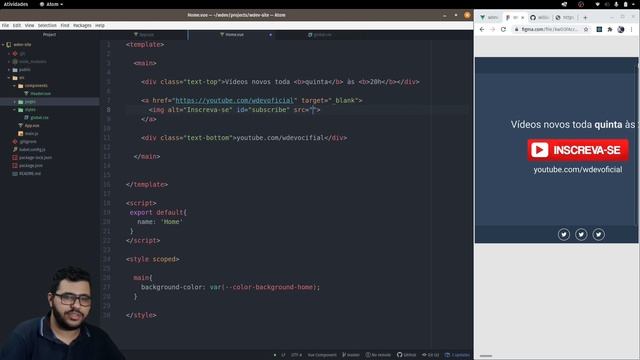Collapse the components folder
Viewport: 640px width, 360px height.
tap(15, 86)
